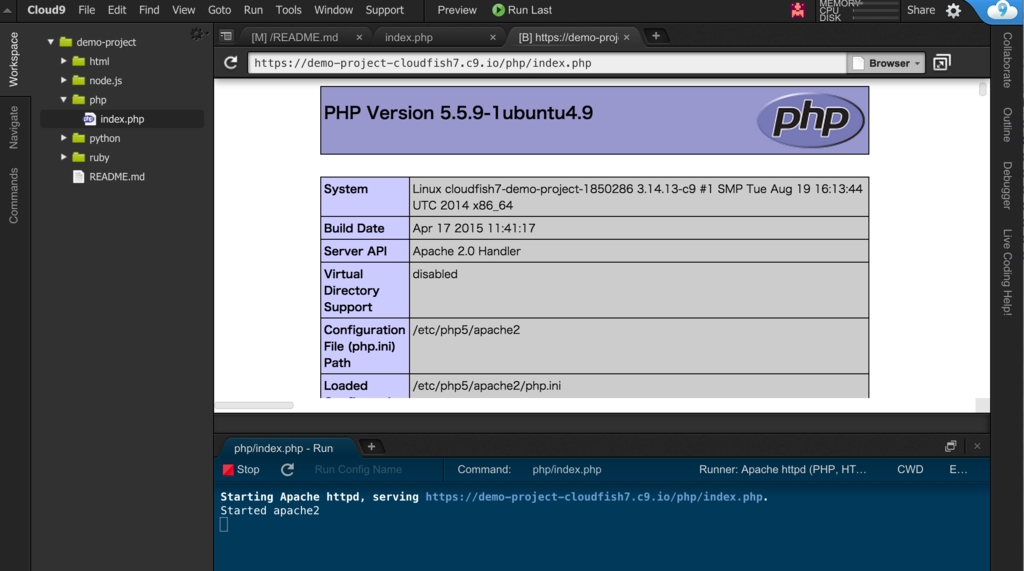Open the Collaborate side panel
The width and height of the screenshot is (1024, 571).
click(1007, 60)
